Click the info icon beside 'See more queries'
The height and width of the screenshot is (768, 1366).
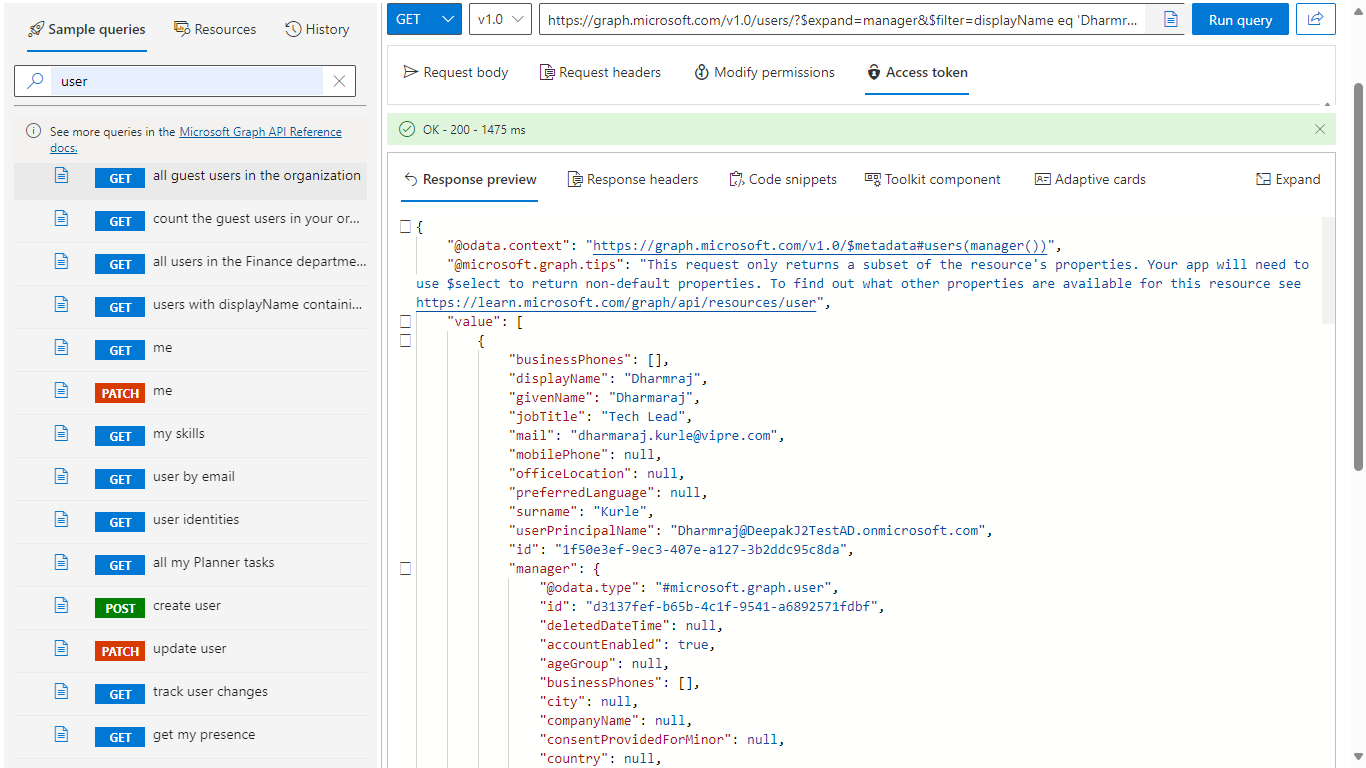[x=33, y=131]
